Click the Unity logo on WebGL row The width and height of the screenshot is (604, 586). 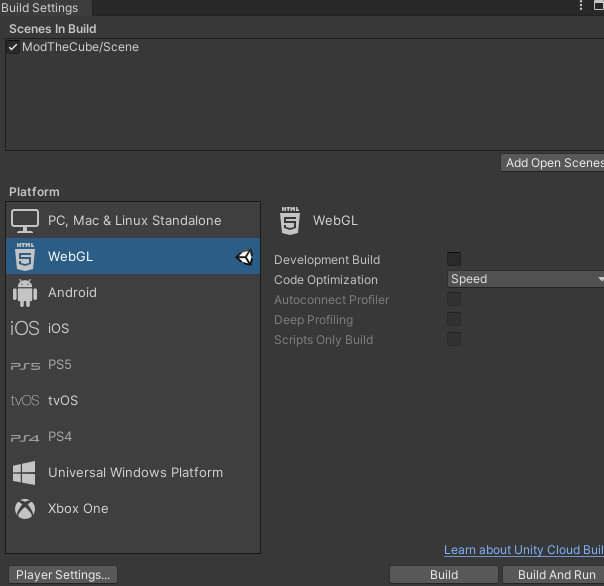tap(244, 257)
